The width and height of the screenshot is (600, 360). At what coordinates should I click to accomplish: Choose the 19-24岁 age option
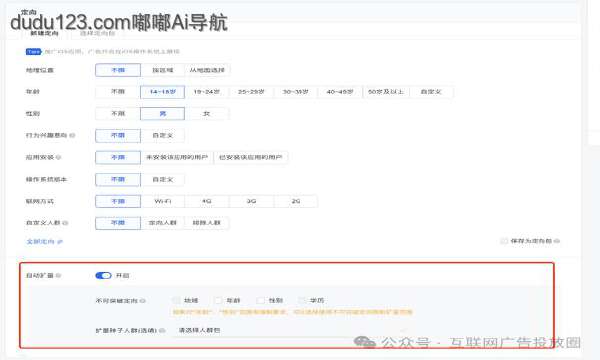pyautogui.click(x=207, y=92)
